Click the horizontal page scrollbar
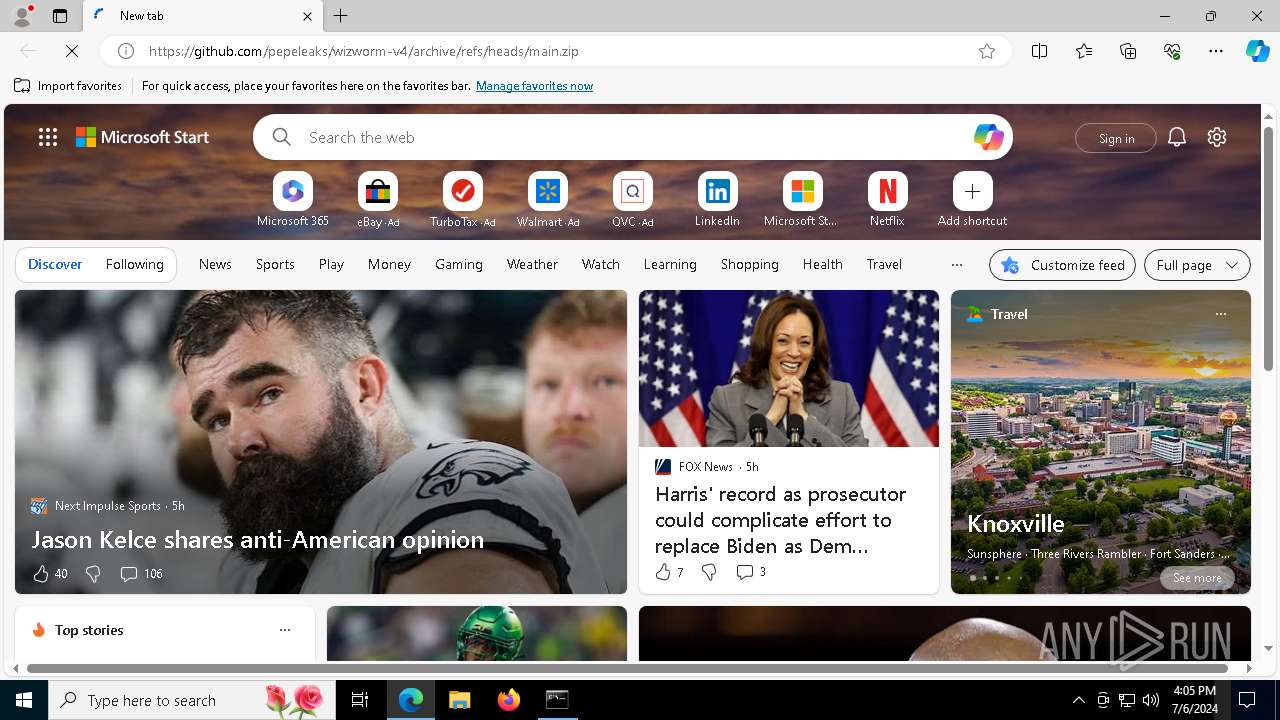 pos(627,668)
